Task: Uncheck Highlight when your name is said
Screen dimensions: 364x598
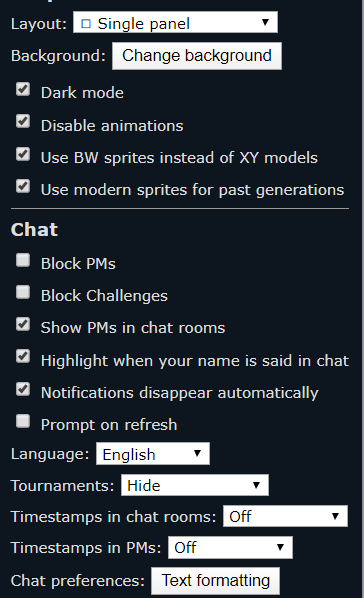Action: (x=23, y=357)
